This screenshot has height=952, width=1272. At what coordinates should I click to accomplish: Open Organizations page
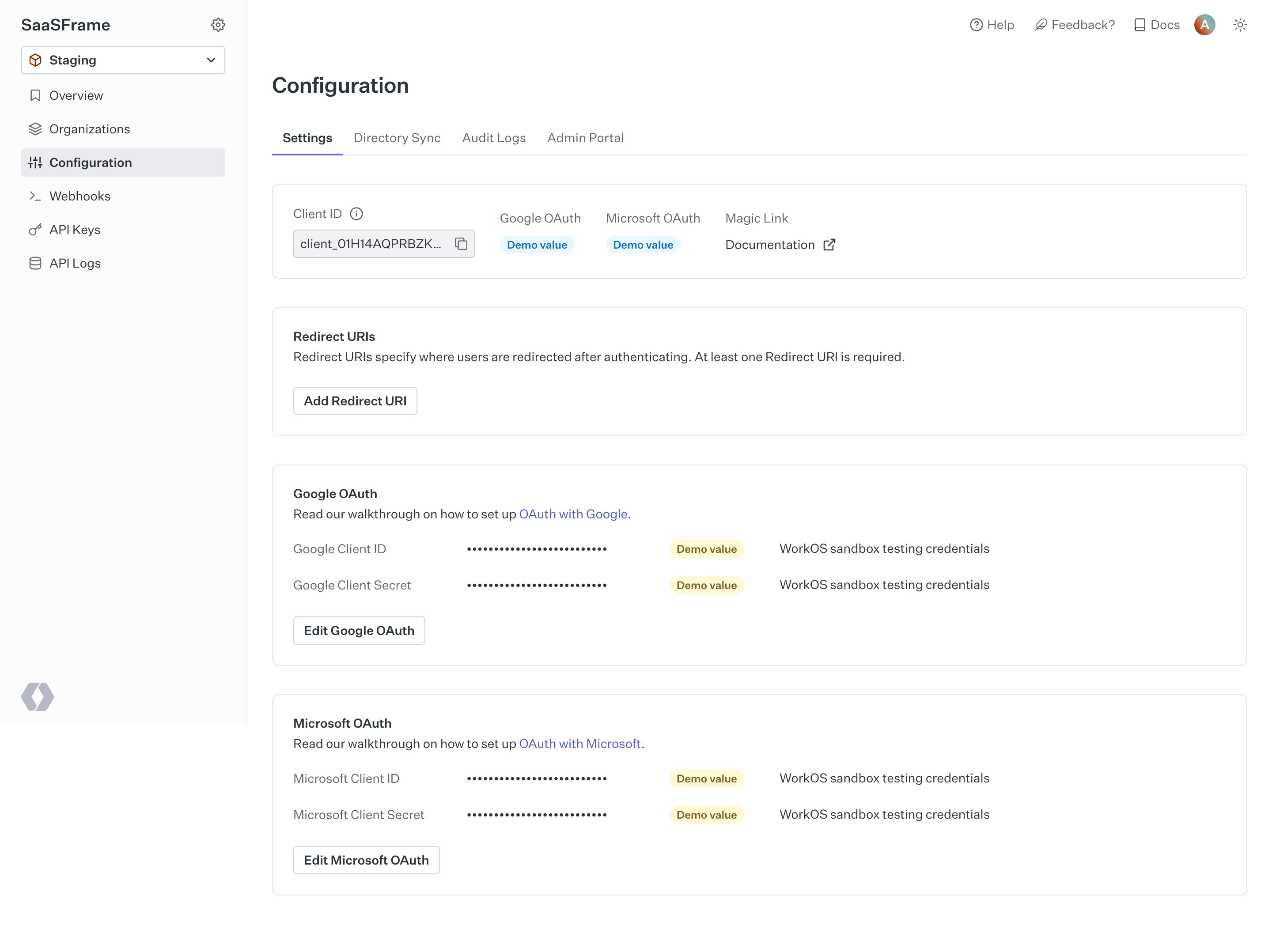[x=123, y=129]
